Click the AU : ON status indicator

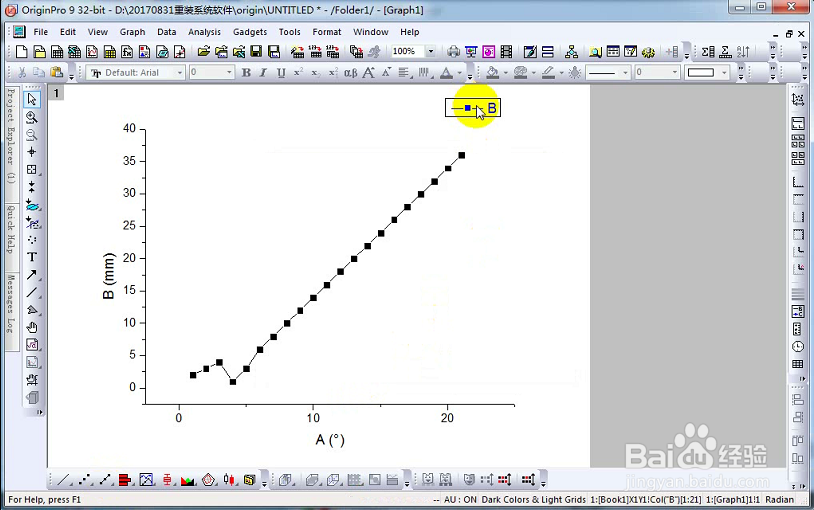click(460, 500)
